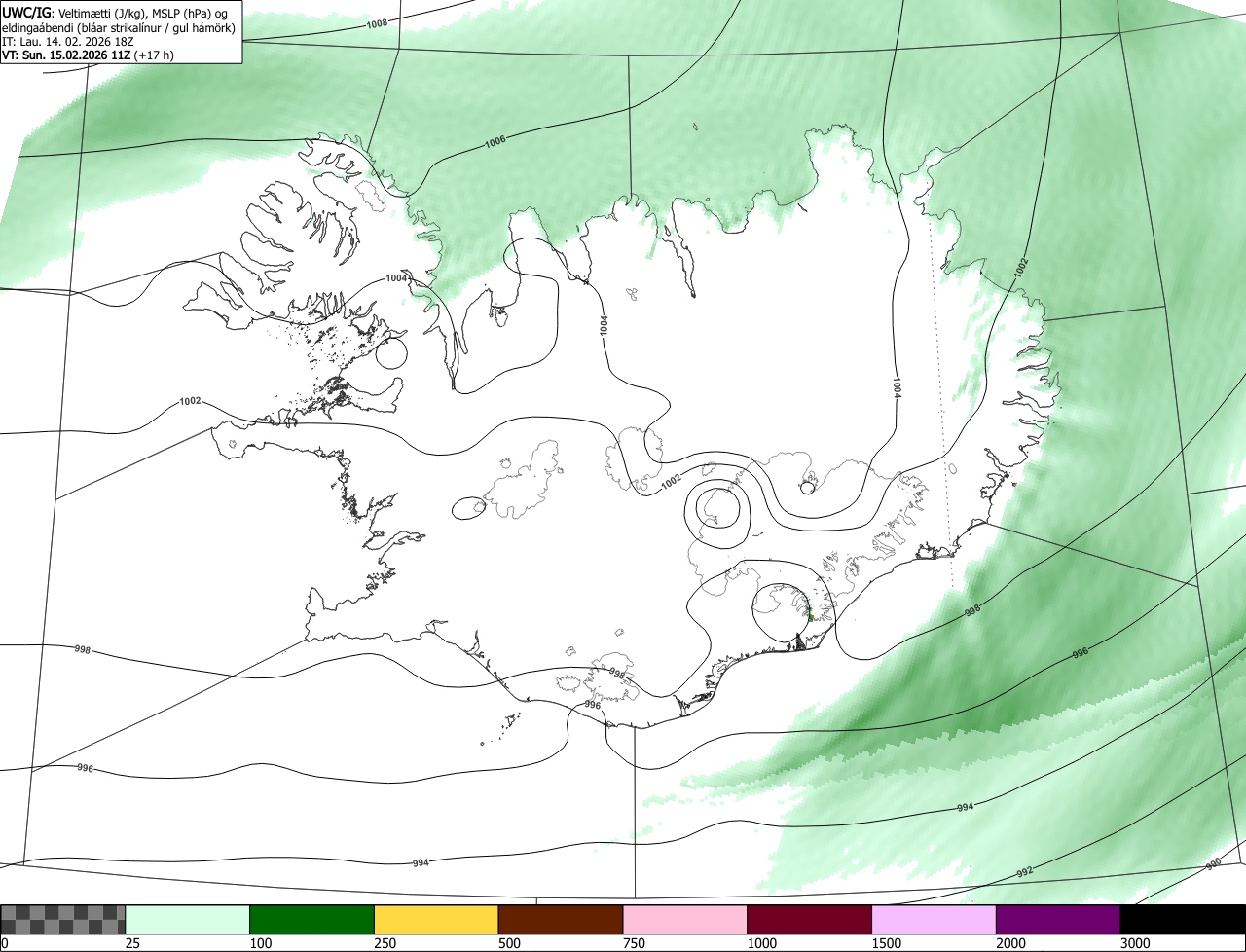This screenshot has height=952, width=1246.
Task: Select the yellow 250–500 legend swatch
Action: tap(436, 920)
